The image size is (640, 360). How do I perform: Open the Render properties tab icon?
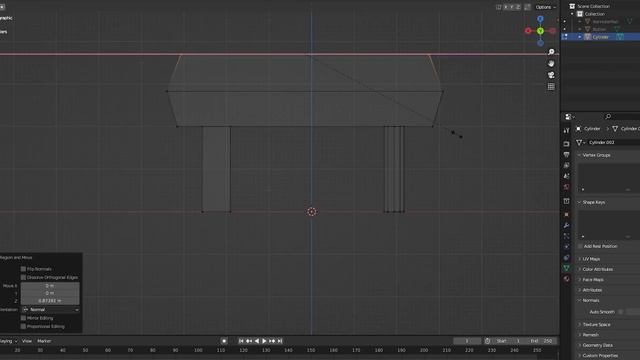coord(566,144)
